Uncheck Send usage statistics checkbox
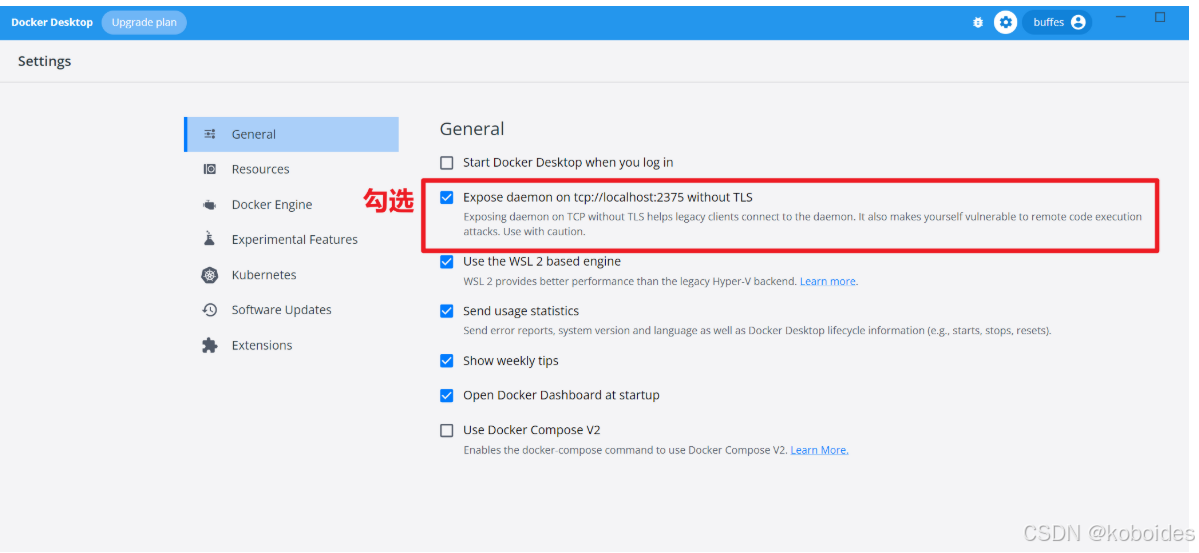The image size is (1199, 553). (447, 311)
